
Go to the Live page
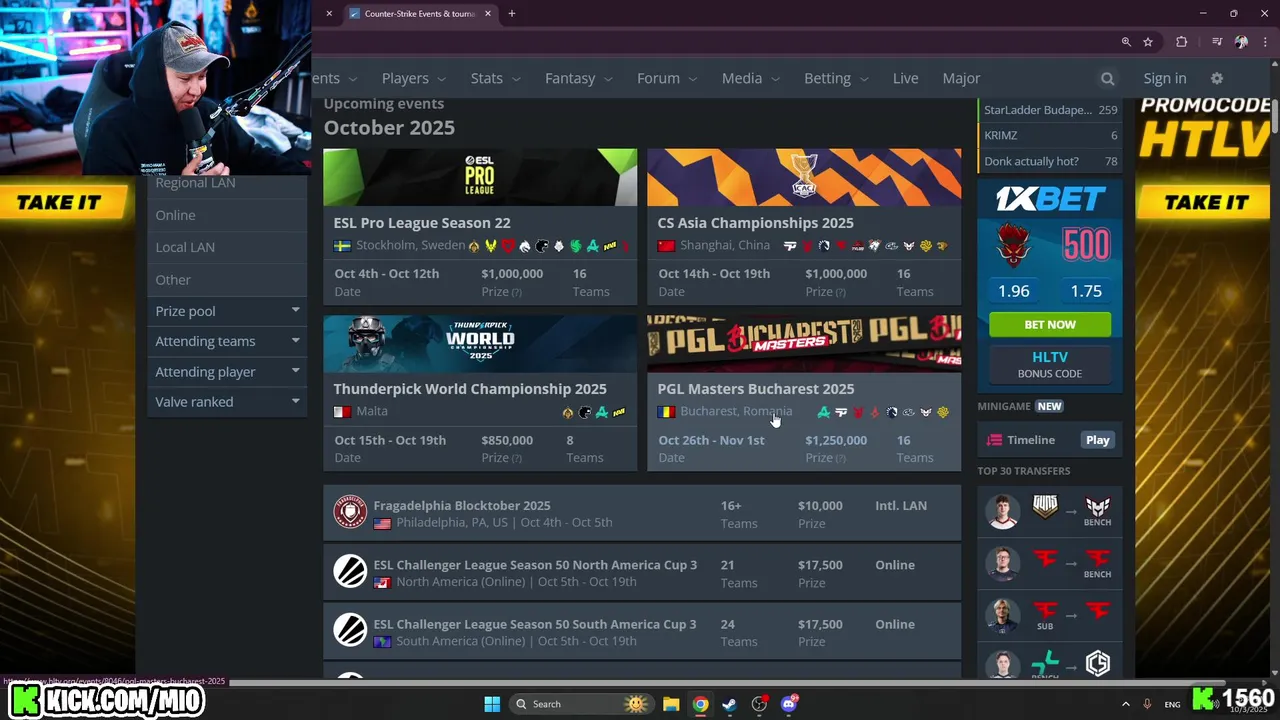[x=905, y=78]
